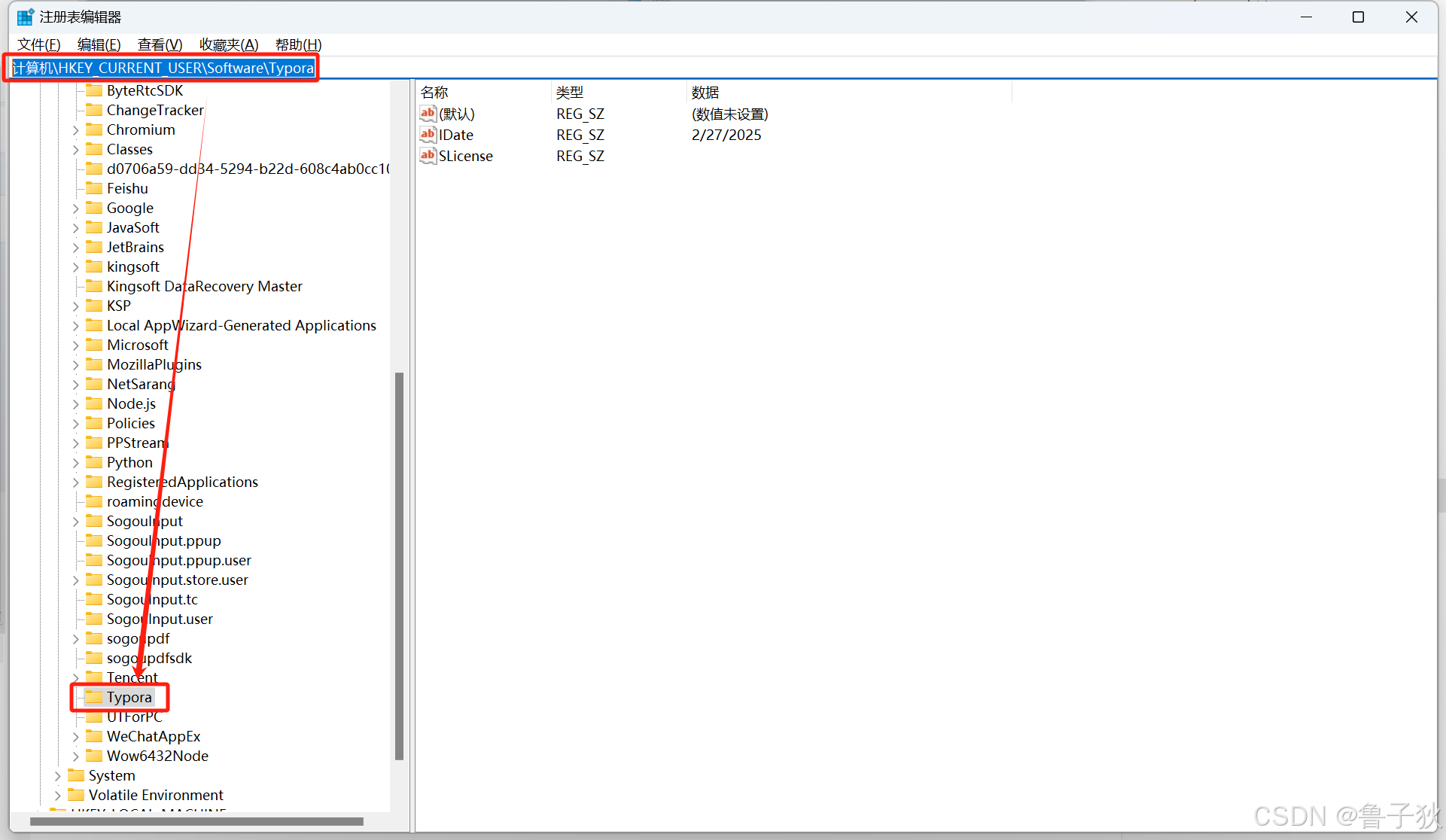Image resolution: width=1446 pixels, height=840 pixels.
Task: Click the default value ab icon
Action: point(428,114)
